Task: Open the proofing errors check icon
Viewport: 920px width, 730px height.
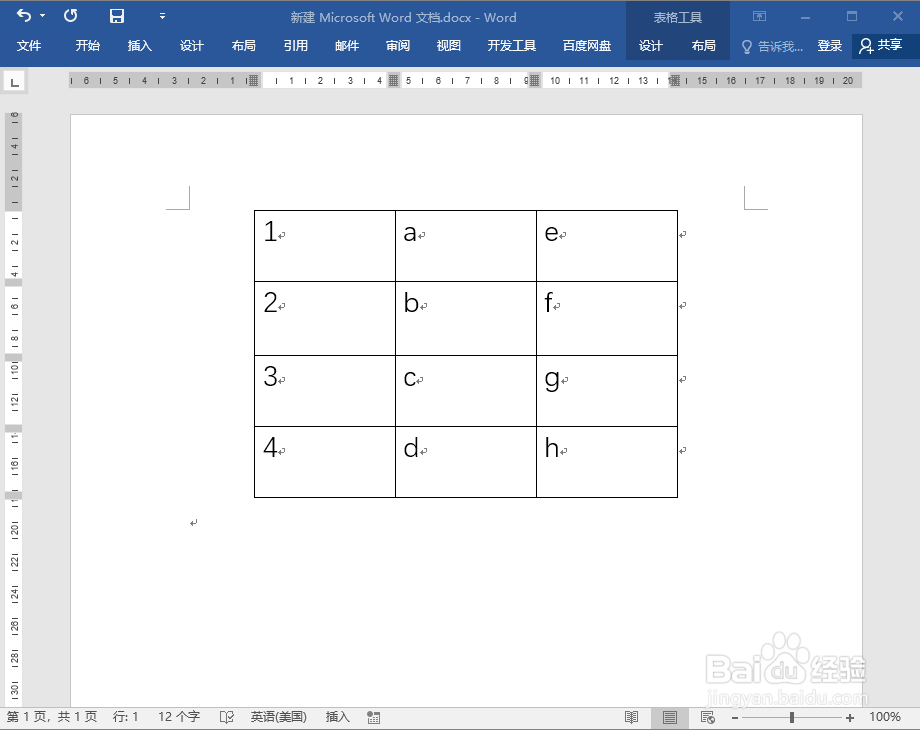Action: point(226,717)
